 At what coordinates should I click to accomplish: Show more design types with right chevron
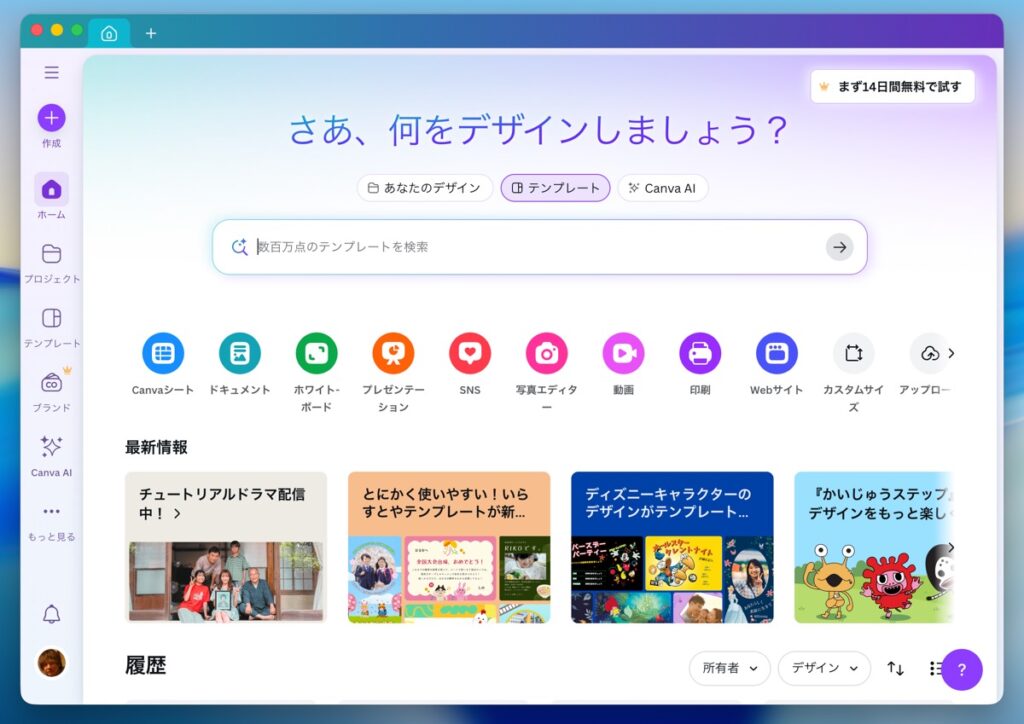951,353
